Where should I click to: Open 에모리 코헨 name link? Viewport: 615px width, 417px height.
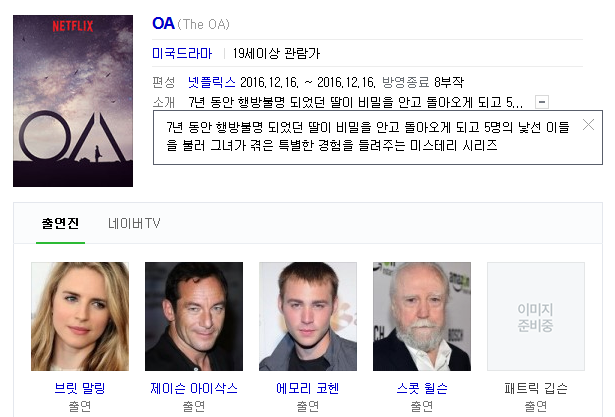308,388
